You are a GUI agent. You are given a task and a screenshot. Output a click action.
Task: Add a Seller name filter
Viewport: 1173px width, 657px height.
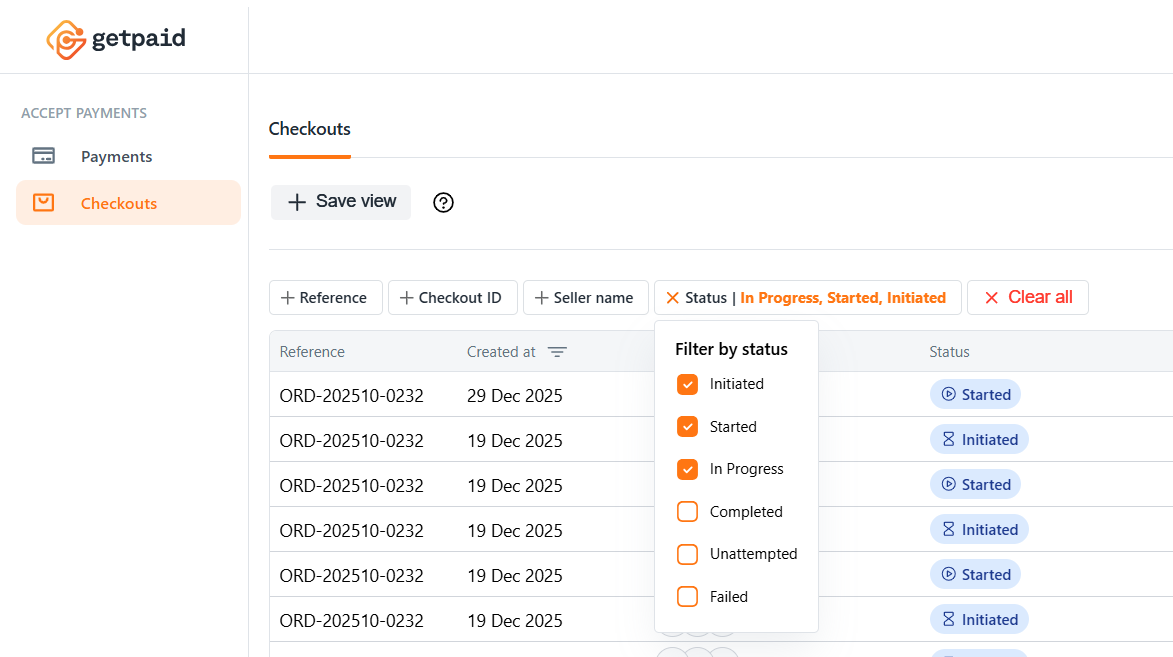[x=585, y=297]
